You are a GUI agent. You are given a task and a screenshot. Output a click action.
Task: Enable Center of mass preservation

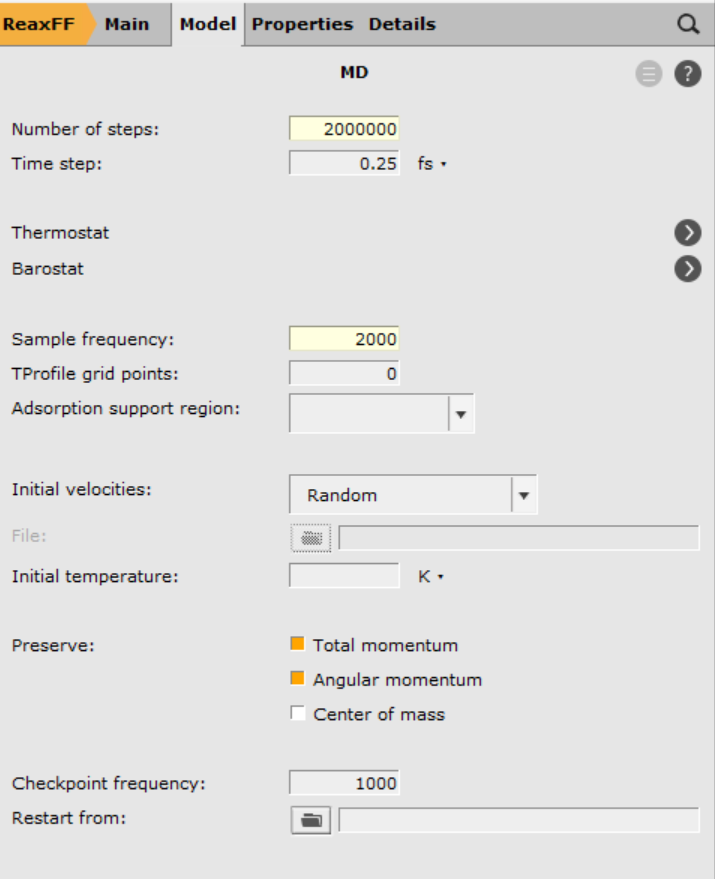point(297,714)
